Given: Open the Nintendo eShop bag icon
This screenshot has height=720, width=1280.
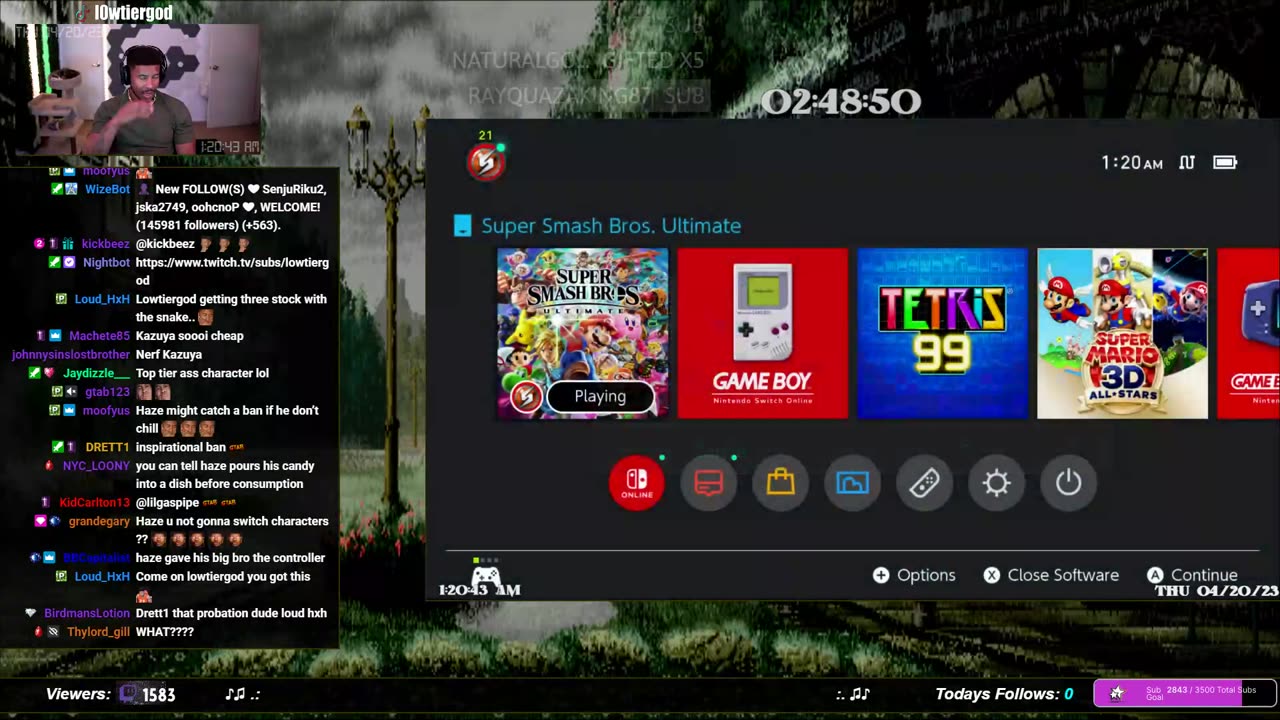Looking at the screenshot, I should (x=781, y=483).
